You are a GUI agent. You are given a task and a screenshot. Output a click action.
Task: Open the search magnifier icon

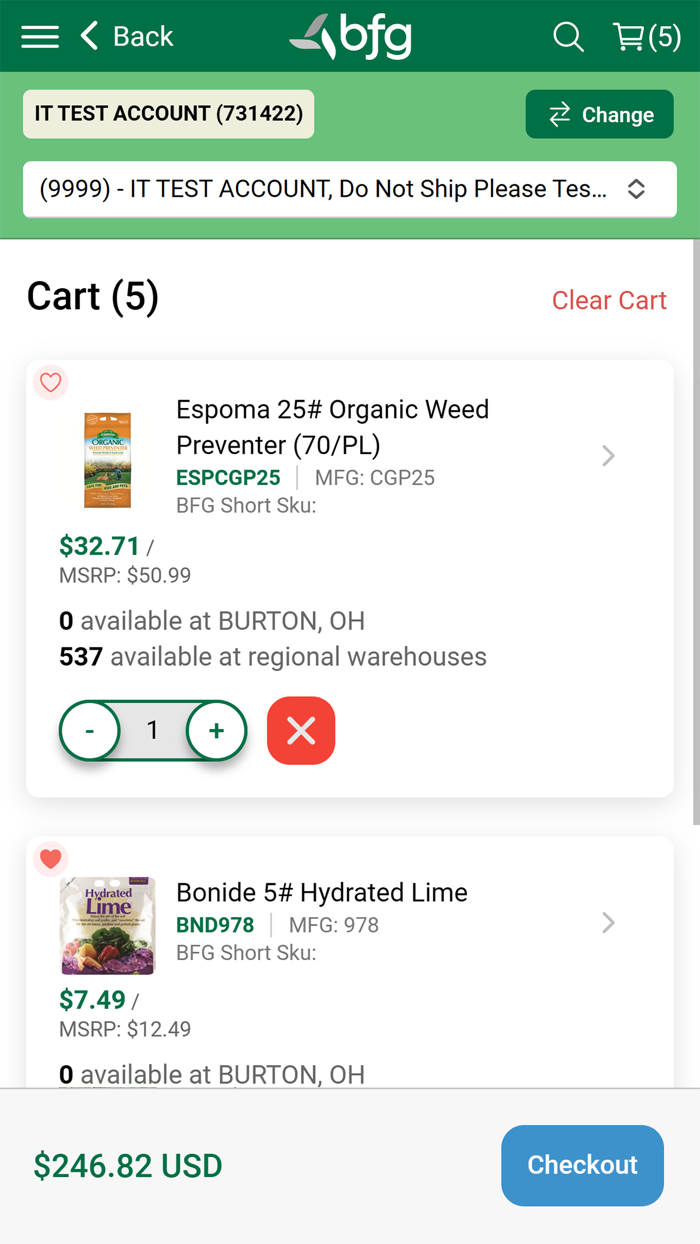click(x=568, y=37)
